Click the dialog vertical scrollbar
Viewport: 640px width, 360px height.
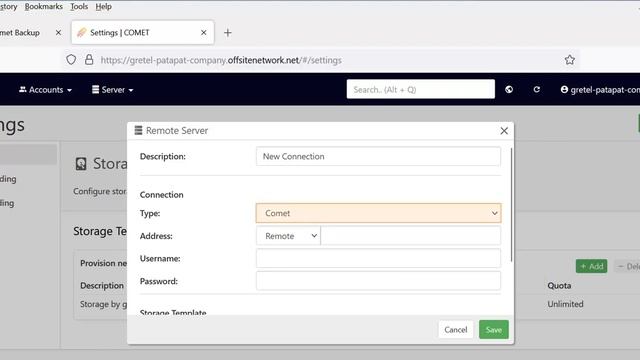(511, 205)
